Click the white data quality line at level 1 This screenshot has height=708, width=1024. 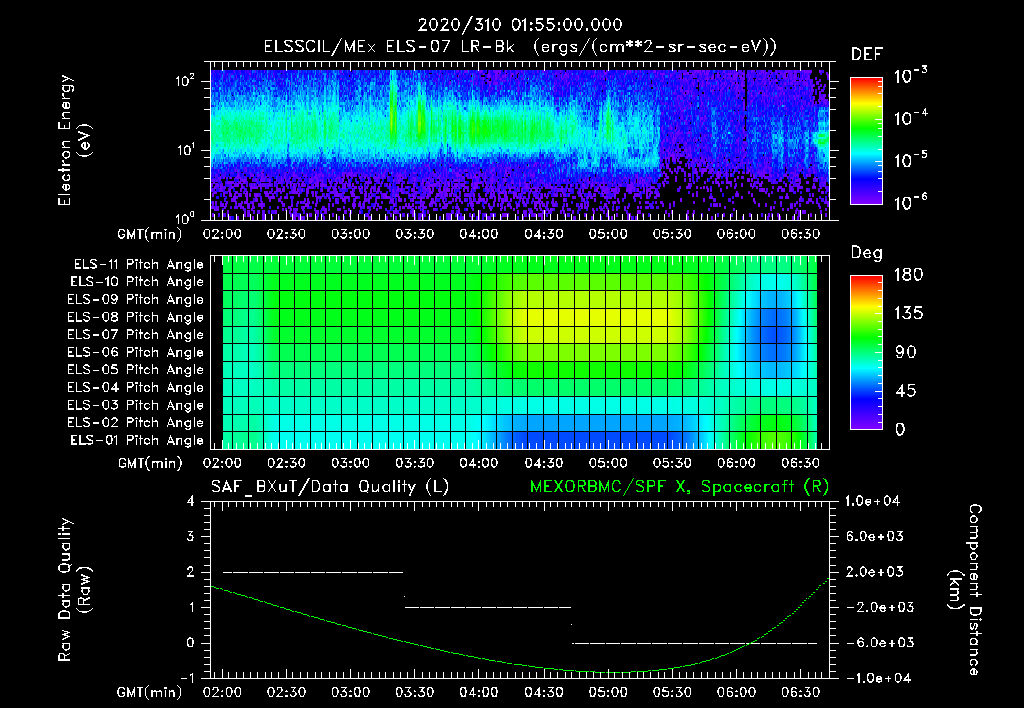pyautogui.click(x=488, y=607)
